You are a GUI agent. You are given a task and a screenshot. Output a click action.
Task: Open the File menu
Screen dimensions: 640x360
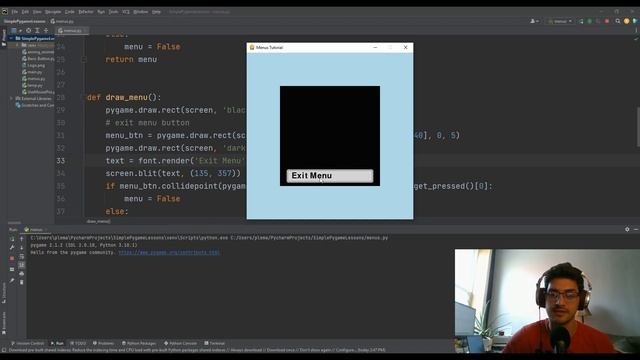pyautogui.click(x=15, y=12)
